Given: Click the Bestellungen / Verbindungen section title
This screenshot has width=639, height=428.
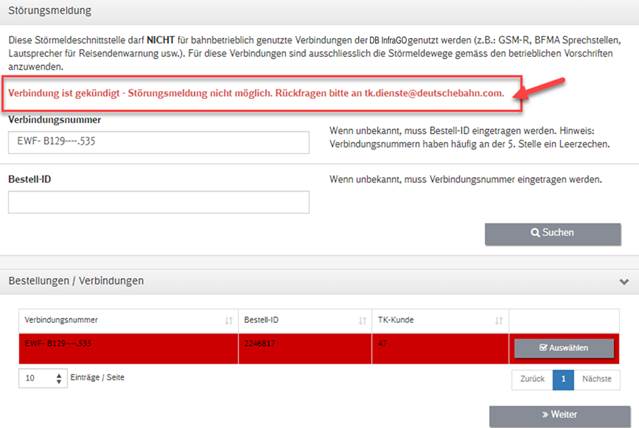Looking at the screenshot, I should coord(76,281).
